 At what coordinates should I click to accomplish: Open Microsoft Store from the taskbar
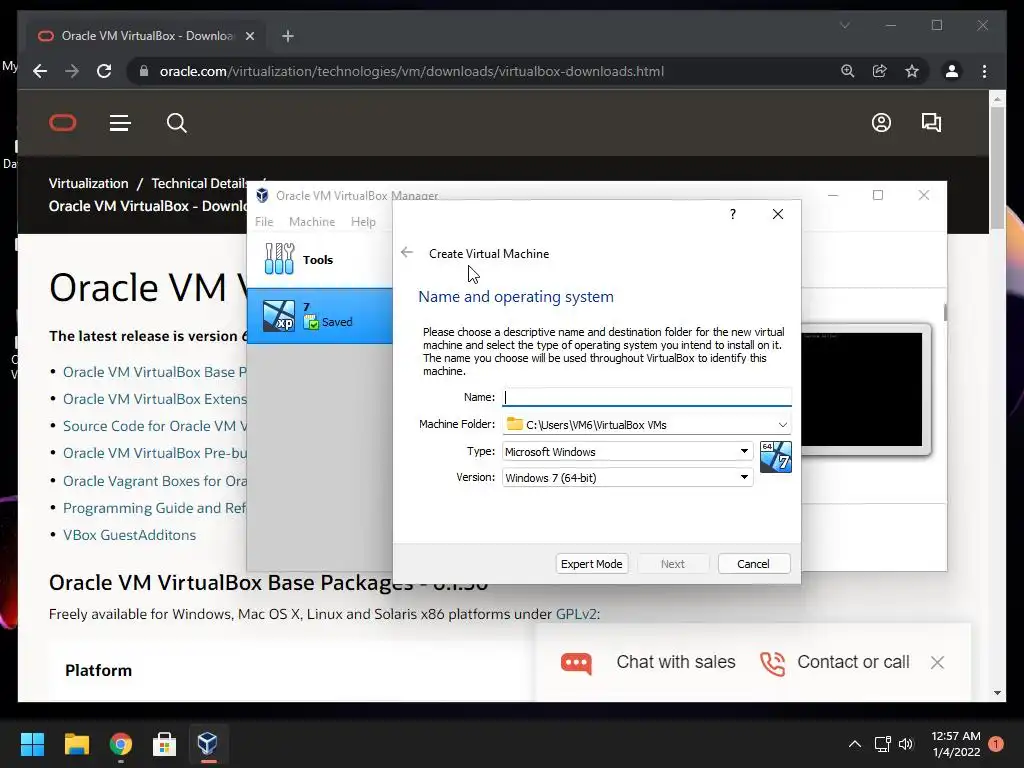tap(164, 744)
